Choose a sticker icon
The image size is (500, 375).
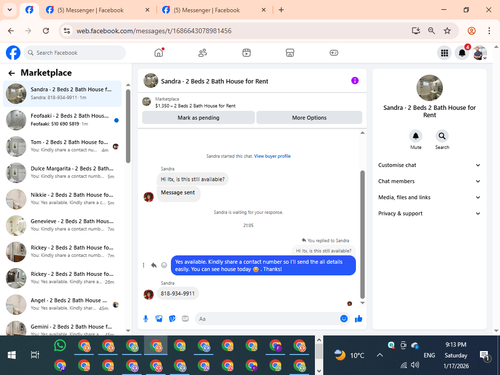[x=172, y=319]
